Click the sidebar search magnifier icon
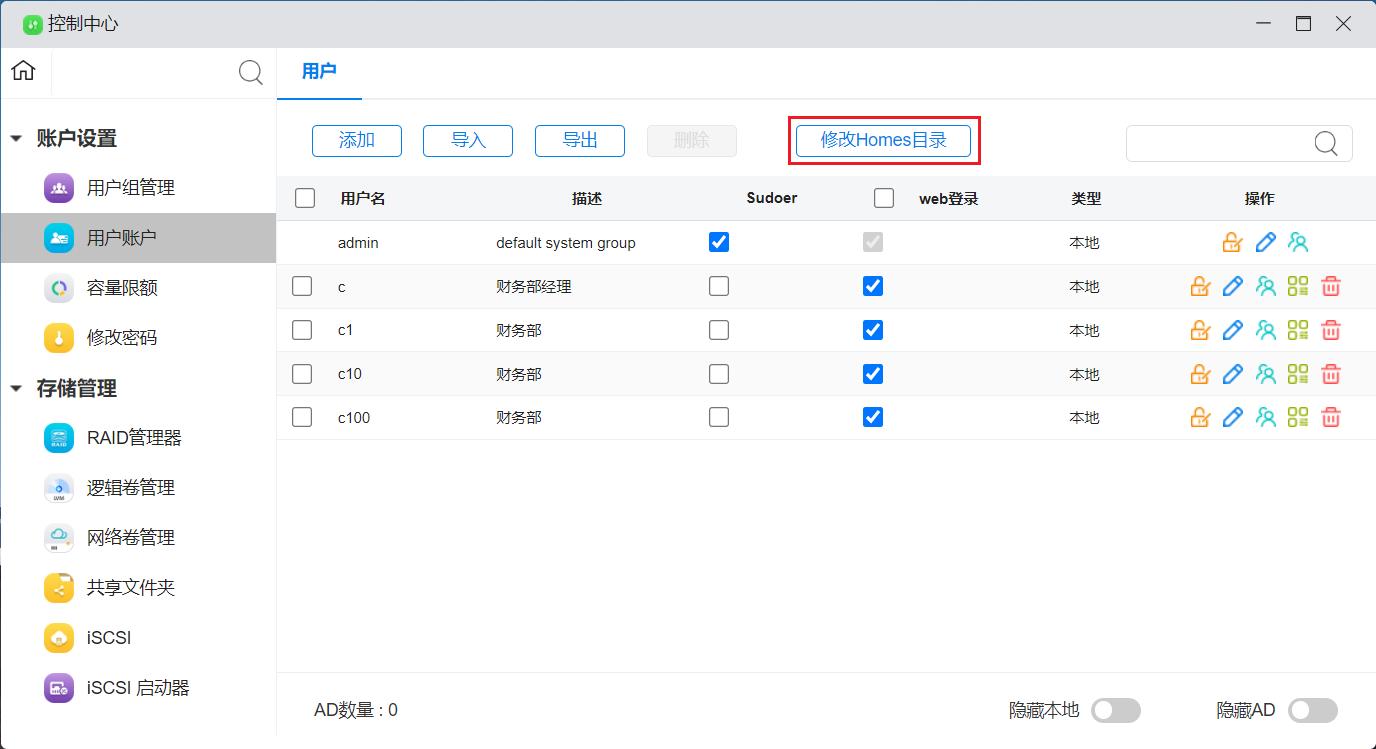 click(250, 72)
